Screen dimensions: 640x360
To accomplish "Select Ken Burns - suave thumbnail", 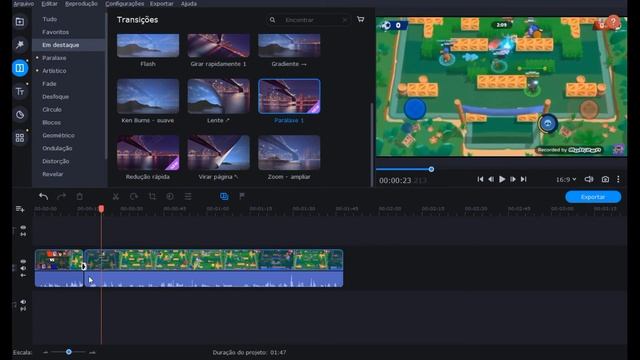I will (148, 96).
